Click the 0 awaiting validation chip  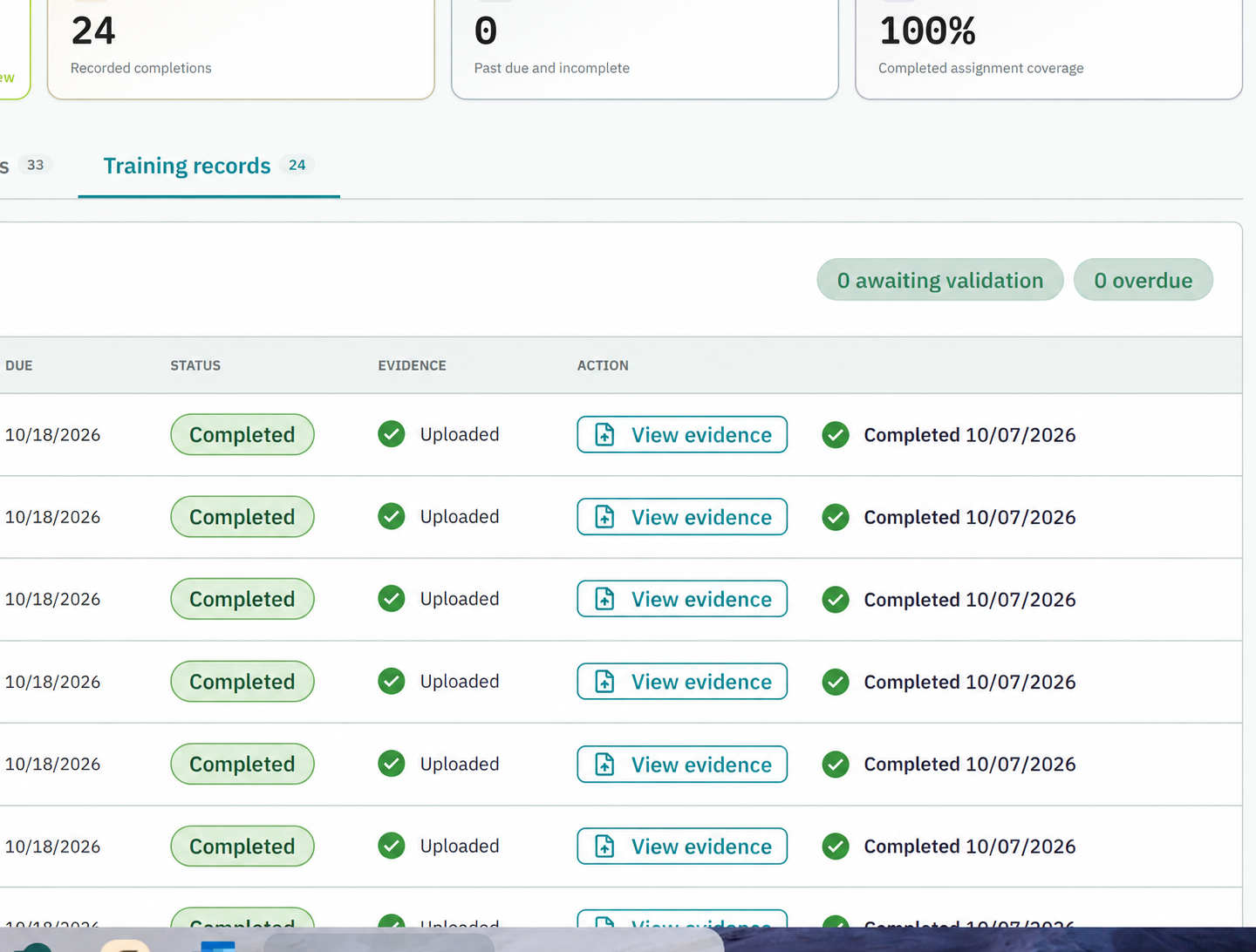[x=939, y=280]
